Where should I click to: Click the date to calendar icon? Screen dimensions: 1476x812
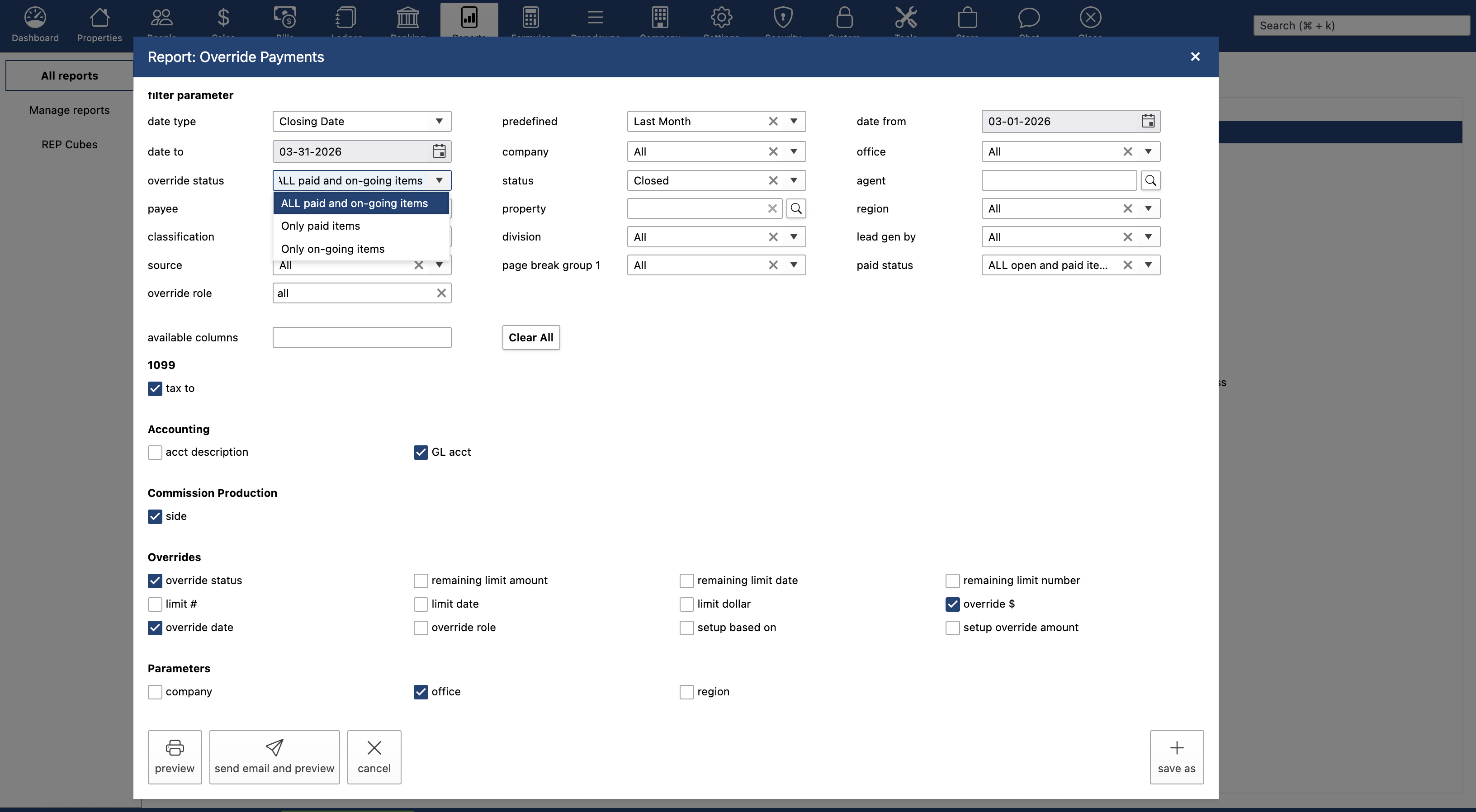coord(439,151)
